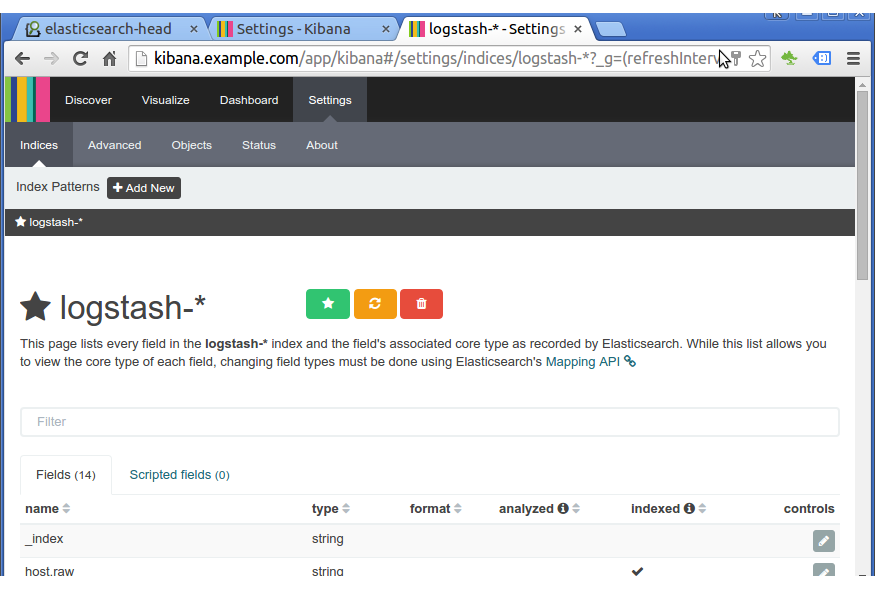Go back in browser history
Screen dimensions: 875x589
coord(22,59)
